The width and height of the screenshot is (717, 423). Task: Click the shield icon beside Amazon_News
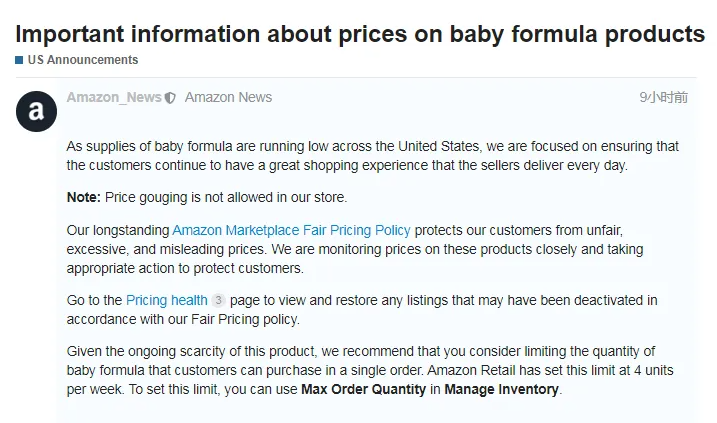(170, 98)
